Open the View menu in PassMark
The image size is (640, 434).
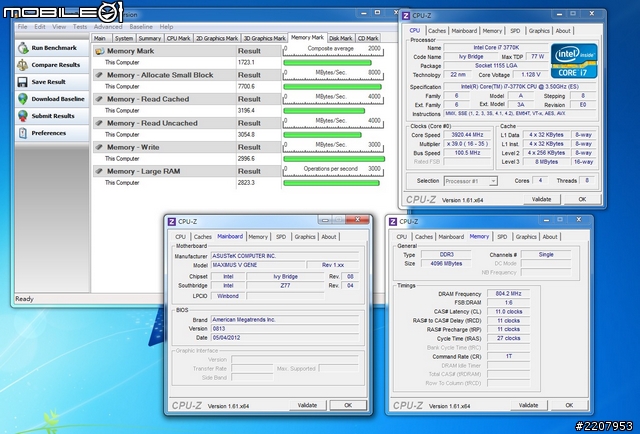pos(59,27)
